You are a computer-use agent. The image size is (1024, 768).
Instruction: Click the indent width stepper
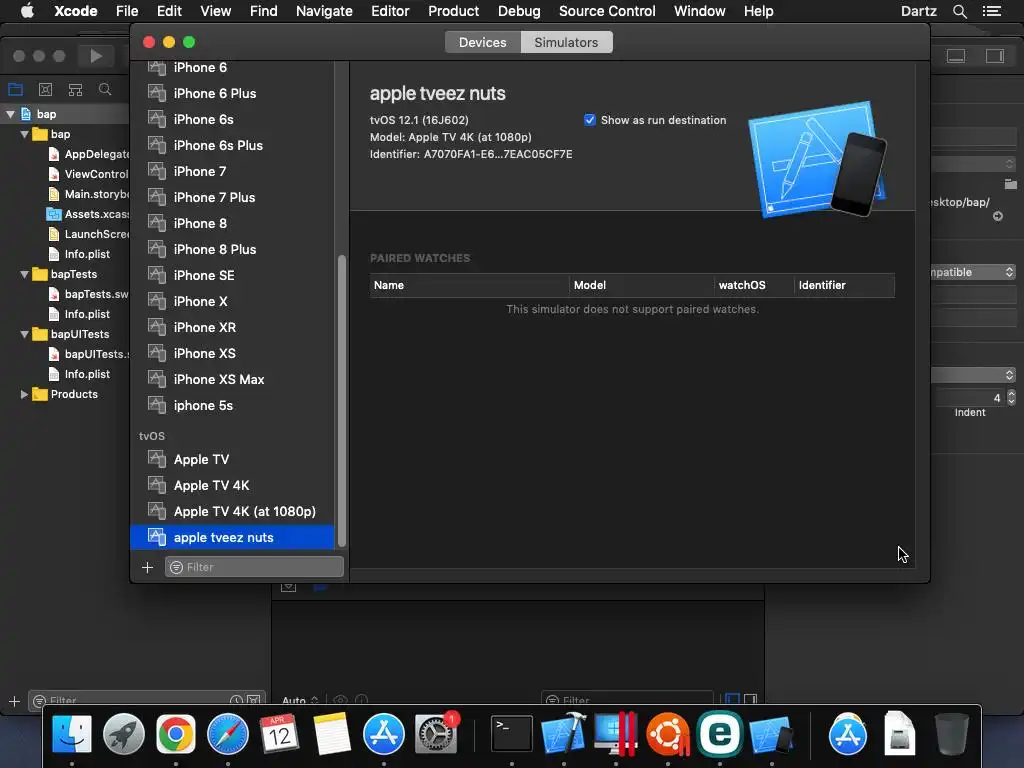coord(1011,398)
